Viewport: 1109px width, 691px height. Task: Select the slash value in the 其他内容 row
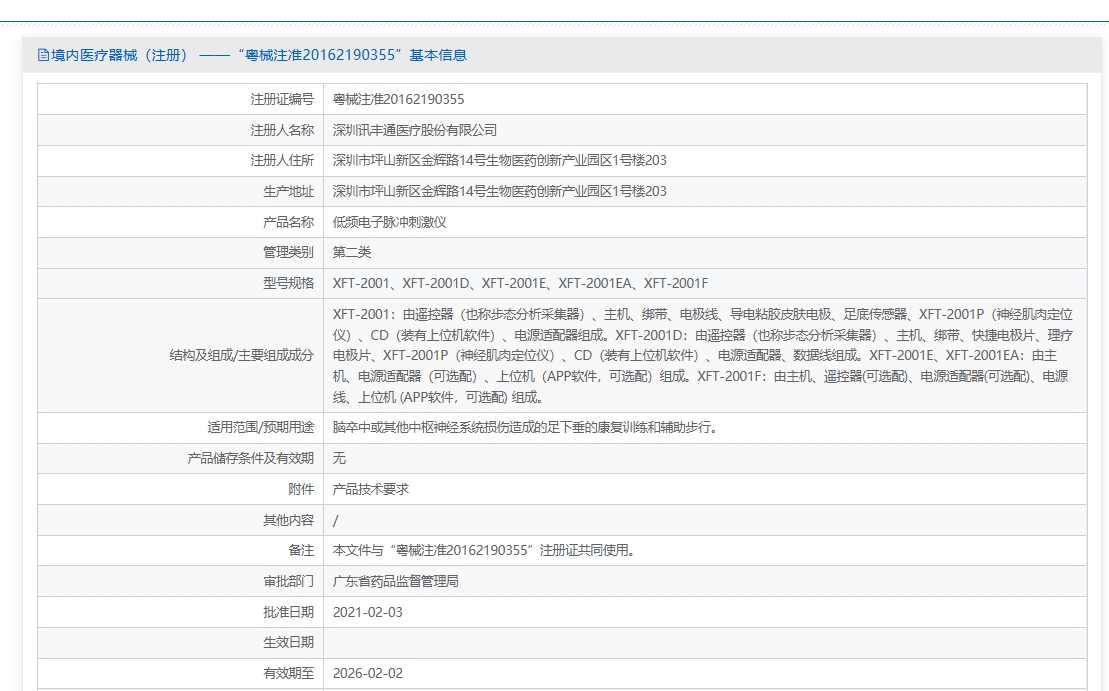(336, 521)
